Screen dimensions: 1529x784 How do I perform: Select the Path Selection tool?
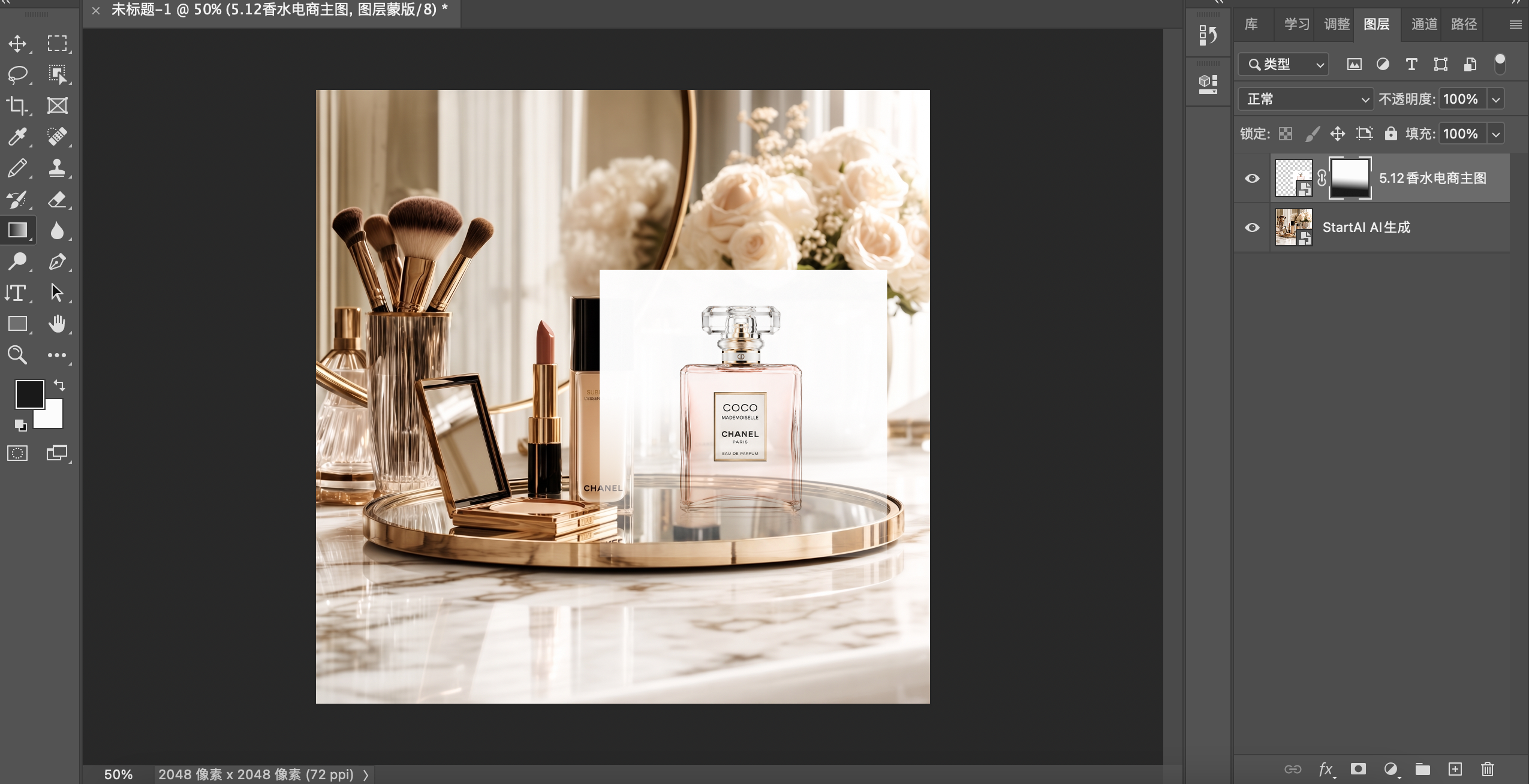coord(58,293)
